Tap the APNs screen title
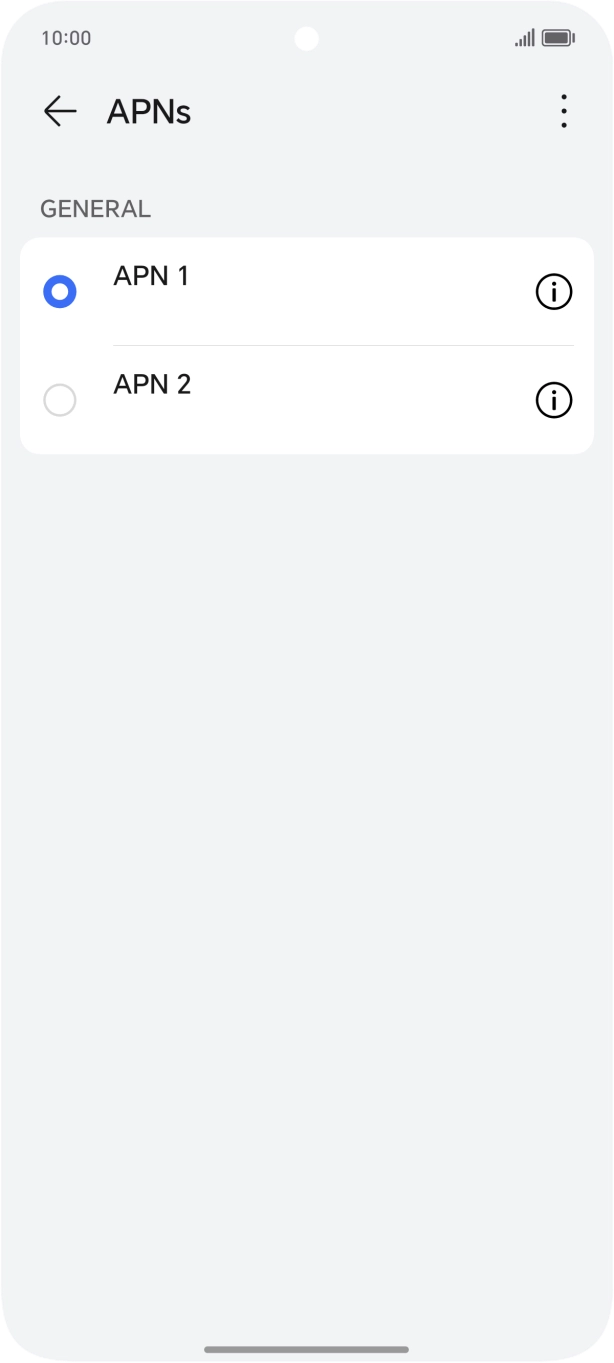 148,111
